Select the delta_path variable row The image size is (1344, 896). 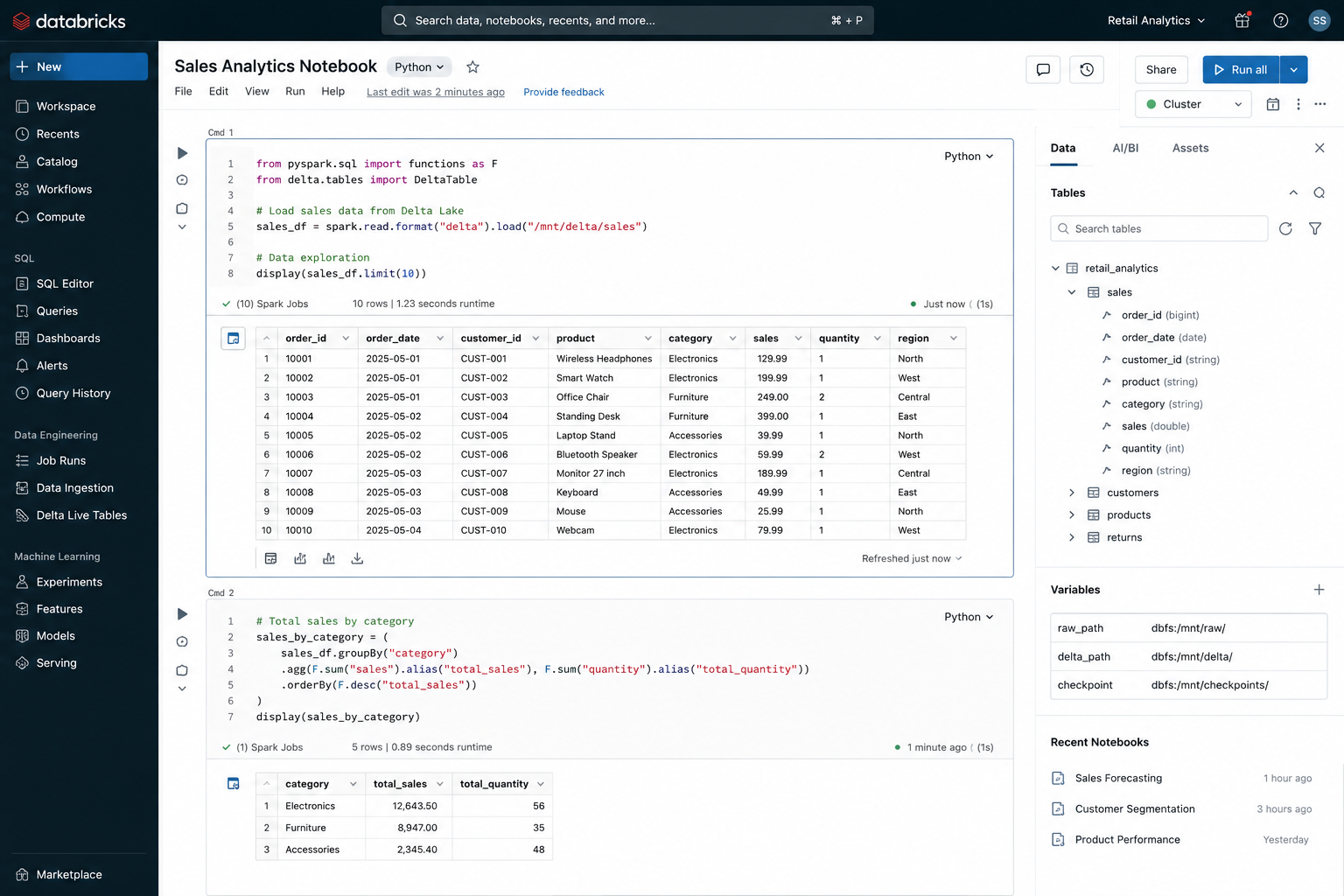pos(1188,656)
